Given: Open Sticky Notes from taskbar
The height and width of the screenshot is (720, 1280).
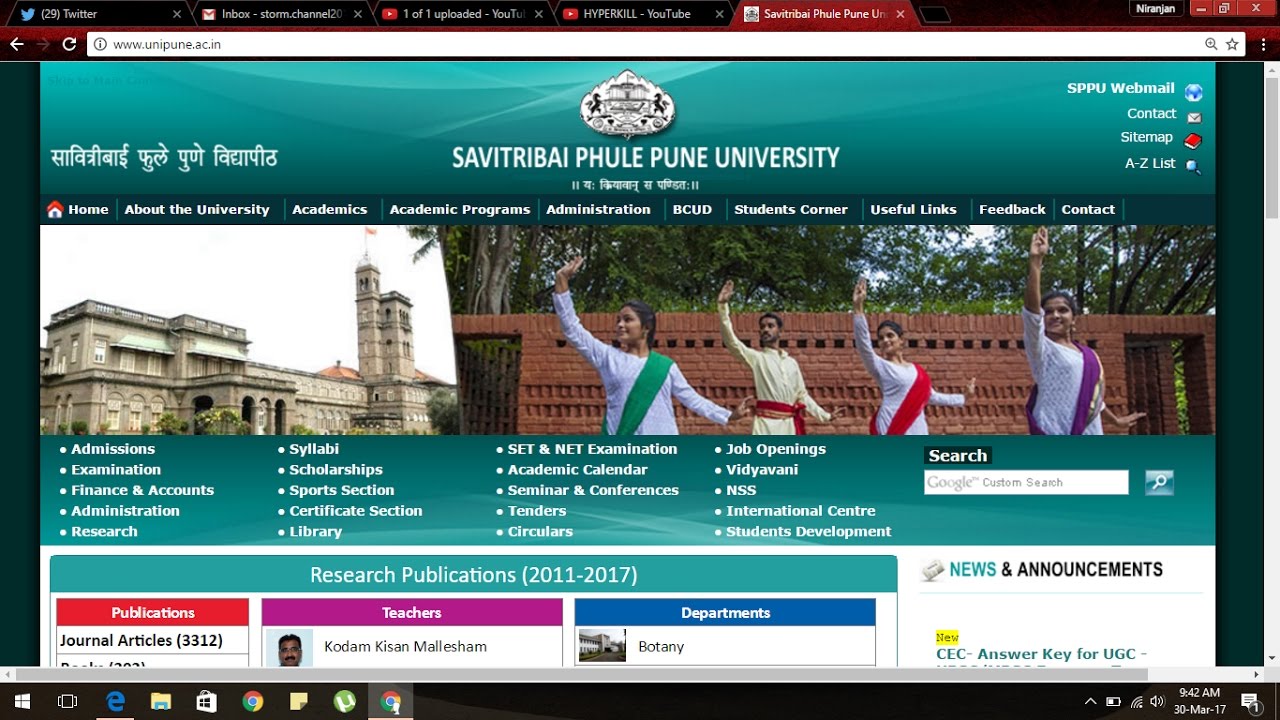Looking at the screenshot, I should [x=298, y=702].
